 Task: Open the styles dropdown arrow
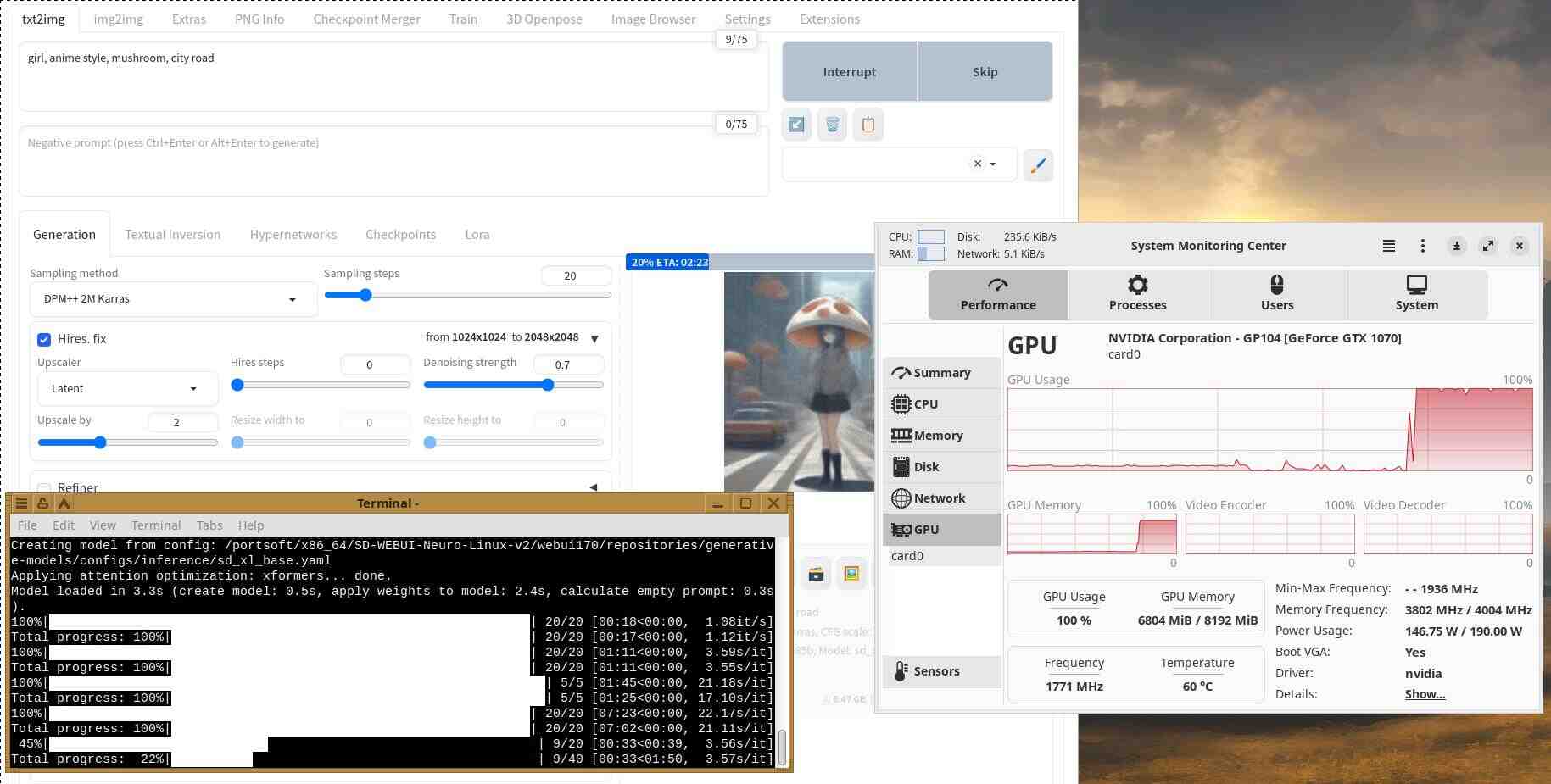tap(993, 164)
